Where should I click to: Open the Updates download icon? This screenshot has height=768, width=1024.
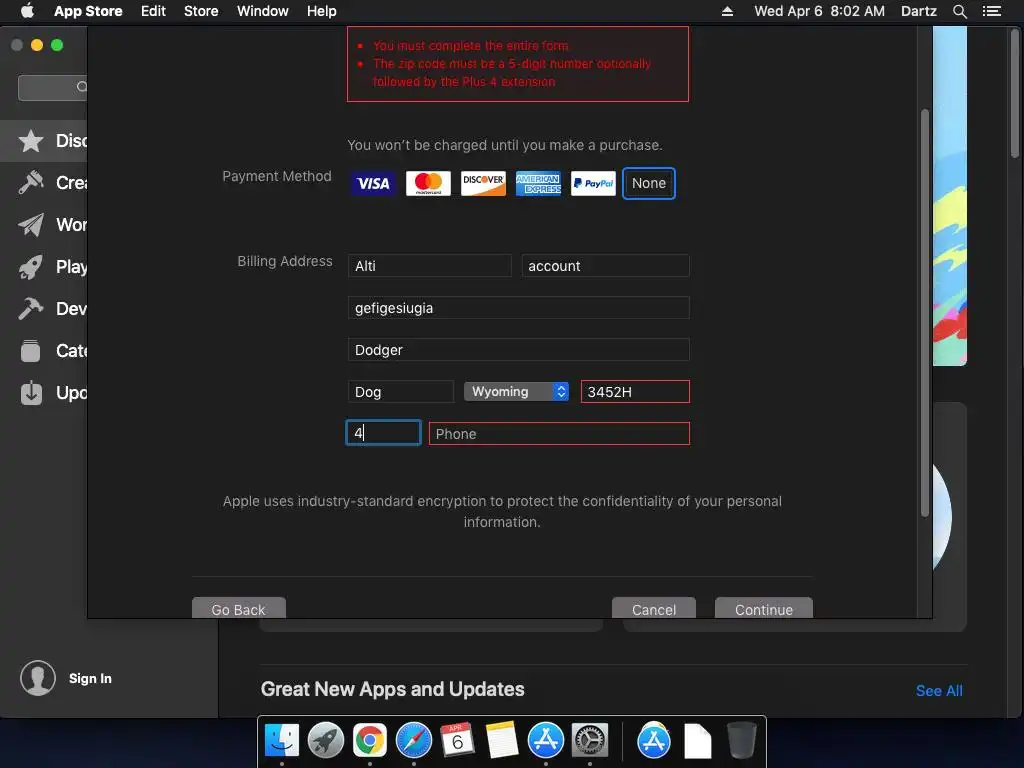click(31, 392)
